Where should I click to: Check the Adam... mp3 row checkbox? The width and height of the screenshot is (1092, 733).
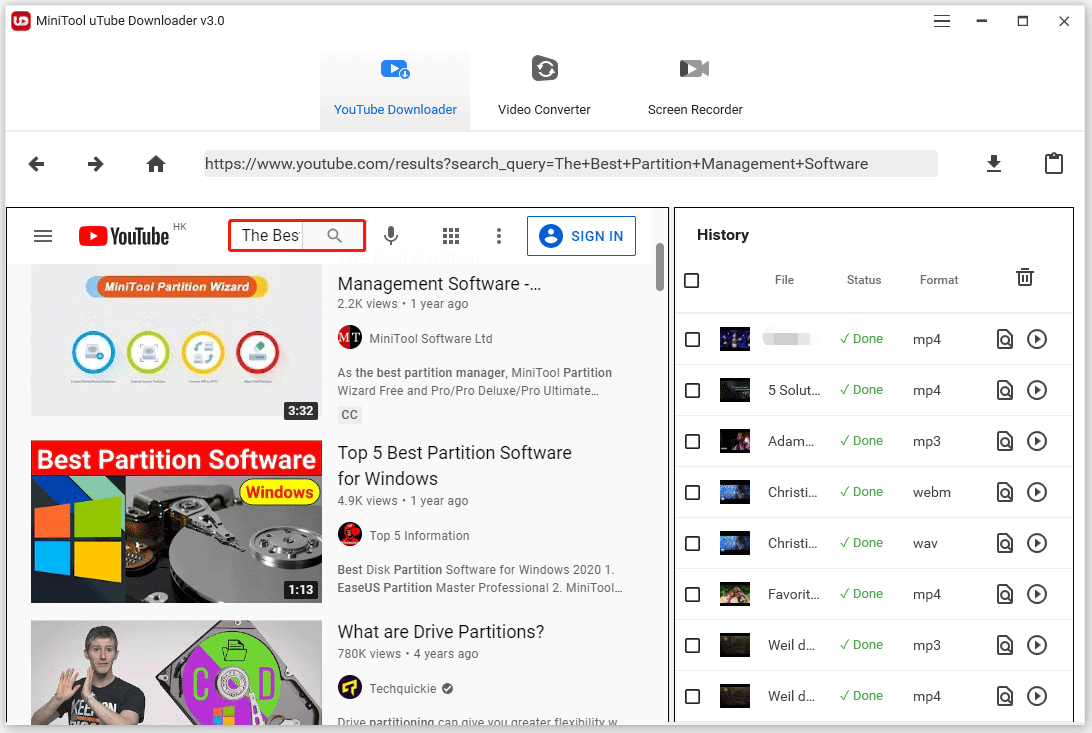coord(692,441)
